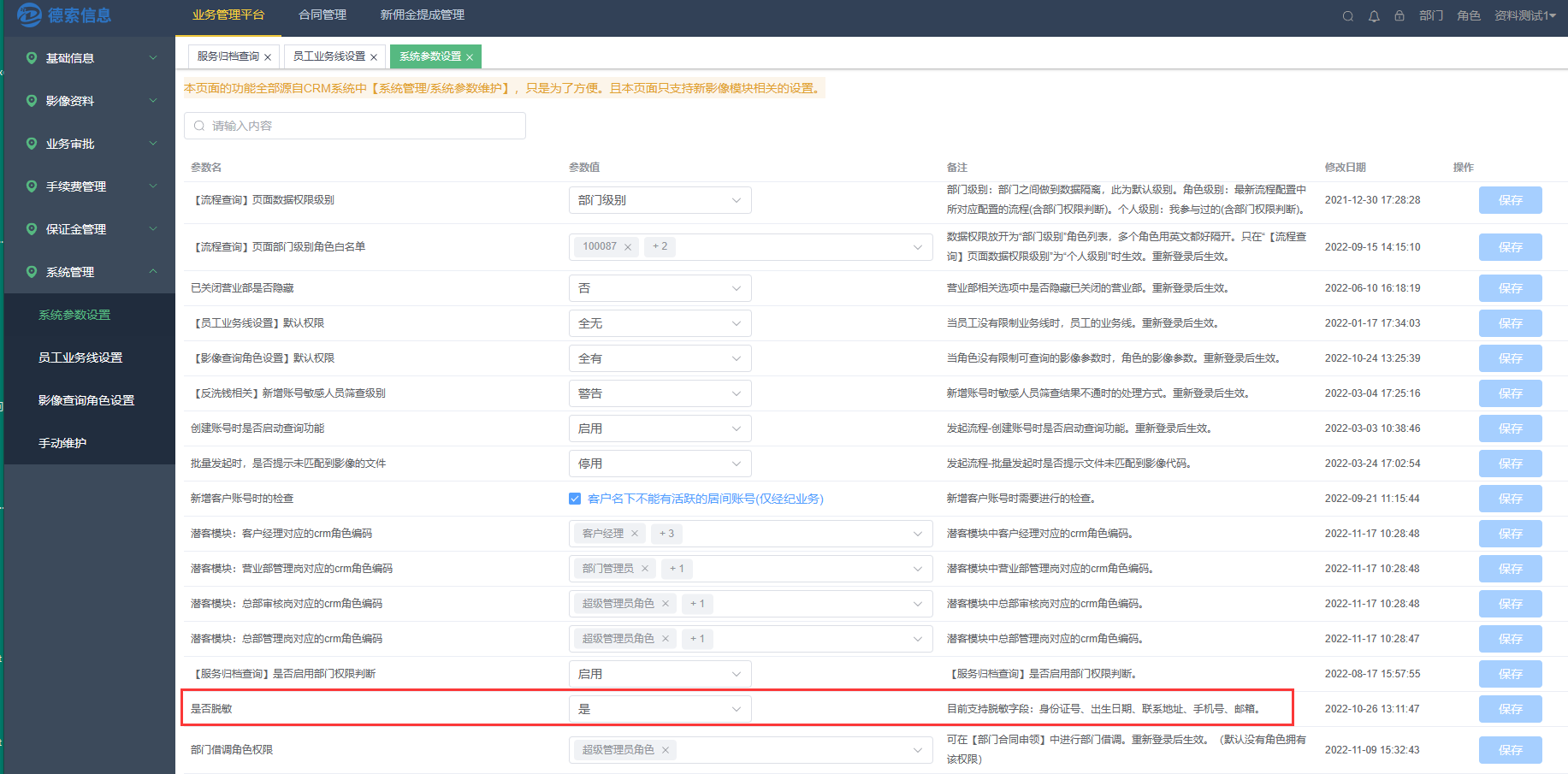The width and height of the screenshot is (1568, 774).
Task: Open 启用 dropdown for 服务归档查询部门权限判断
Action: [x=660, y=674]
